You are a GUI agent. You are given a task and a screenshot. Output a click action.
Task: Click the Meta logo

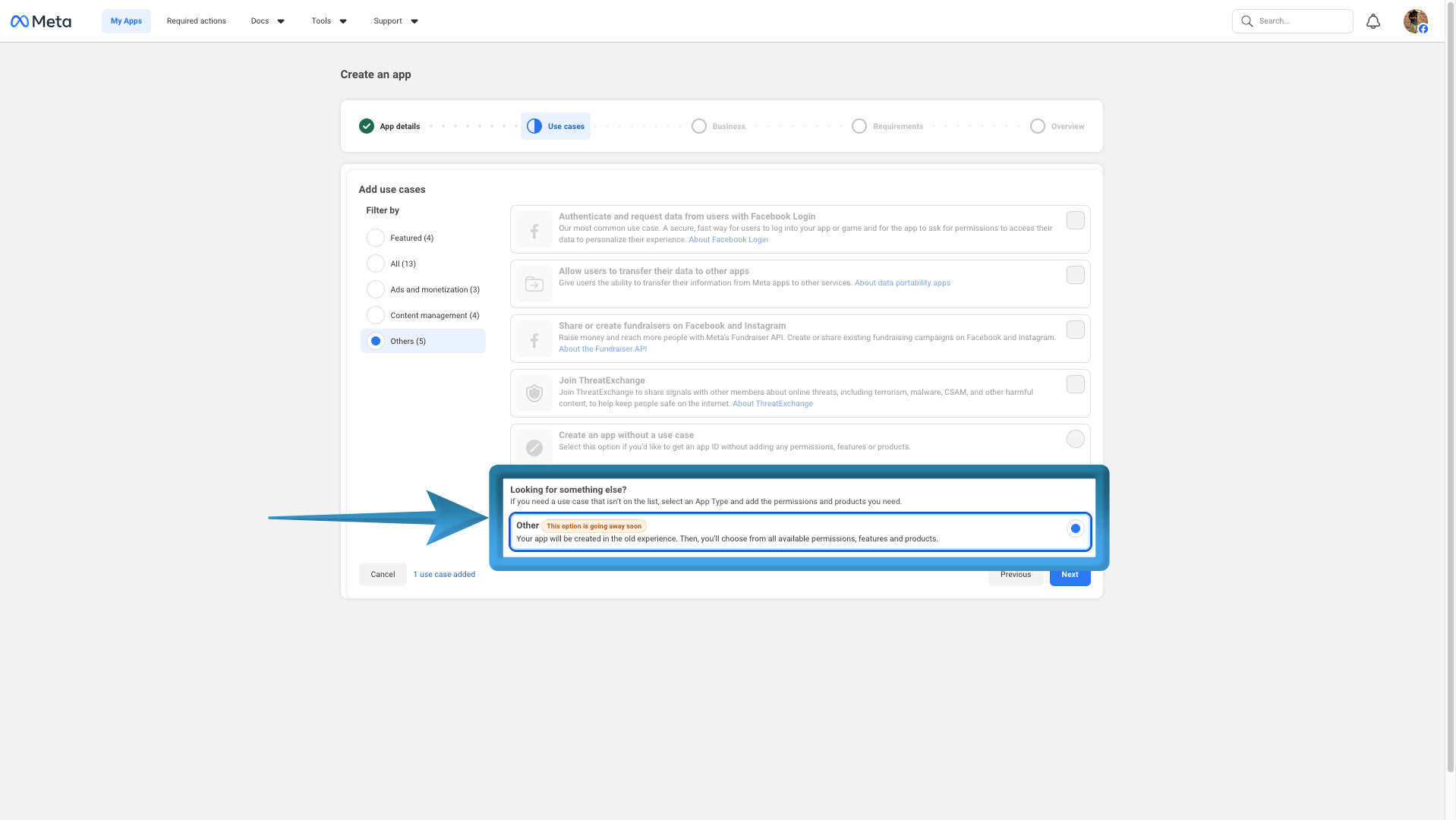point(41,21)
